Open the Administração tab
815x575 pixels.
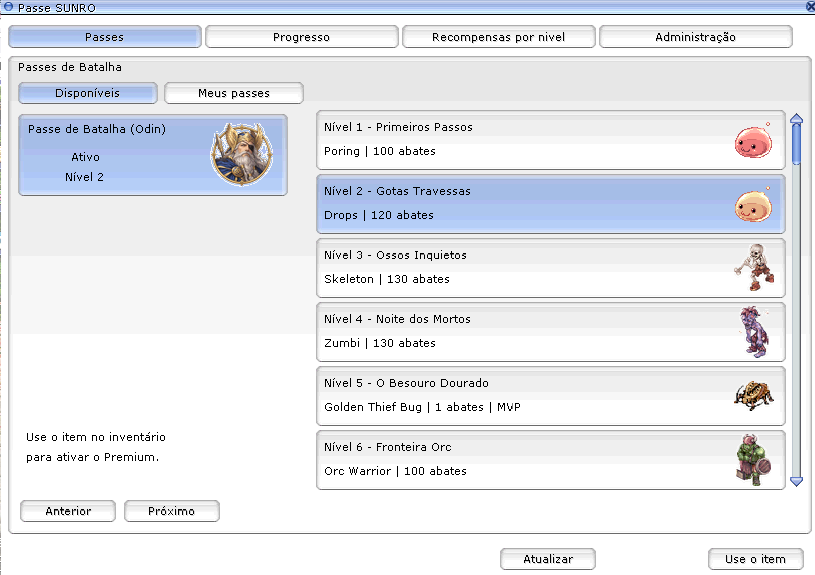click(695, 37)
